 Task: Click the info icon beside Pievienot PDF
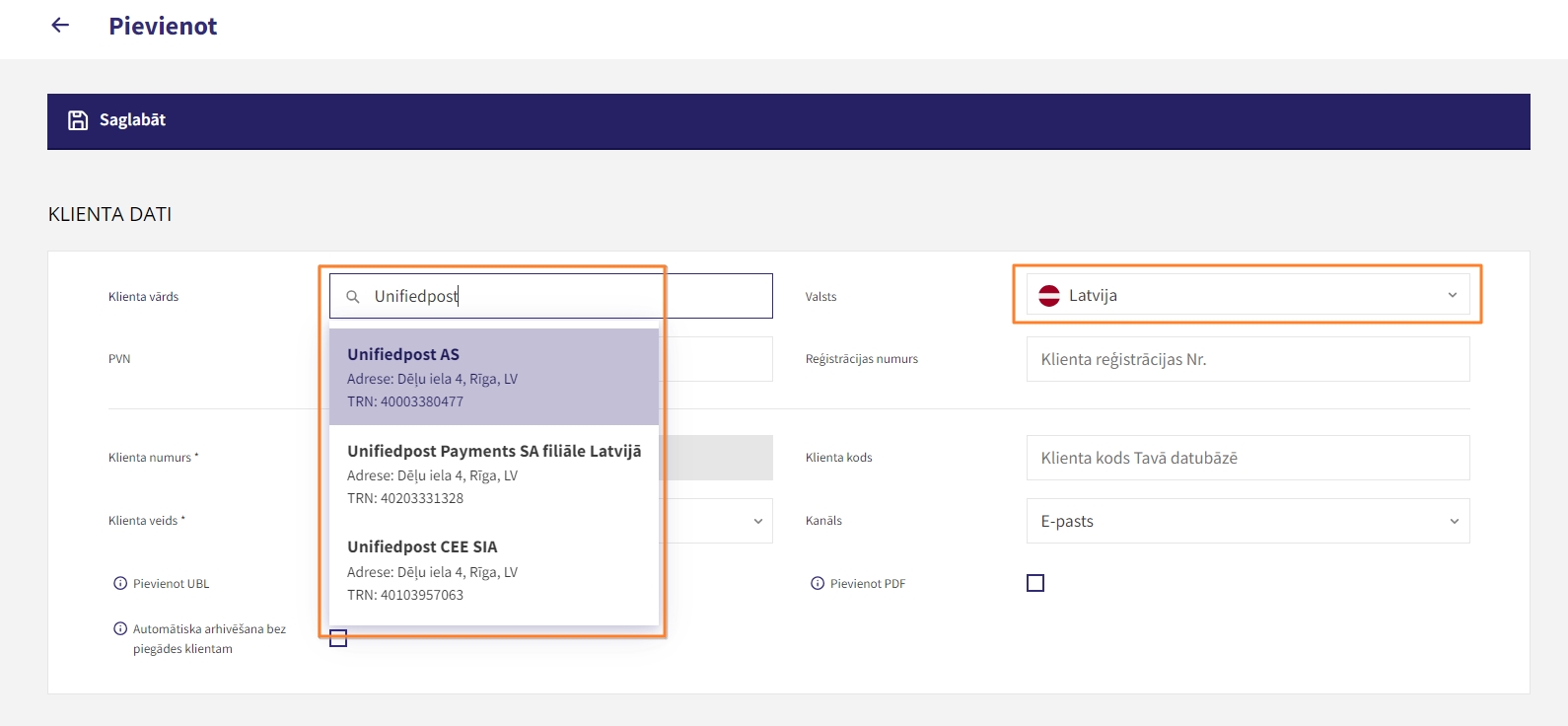[818, 584]
